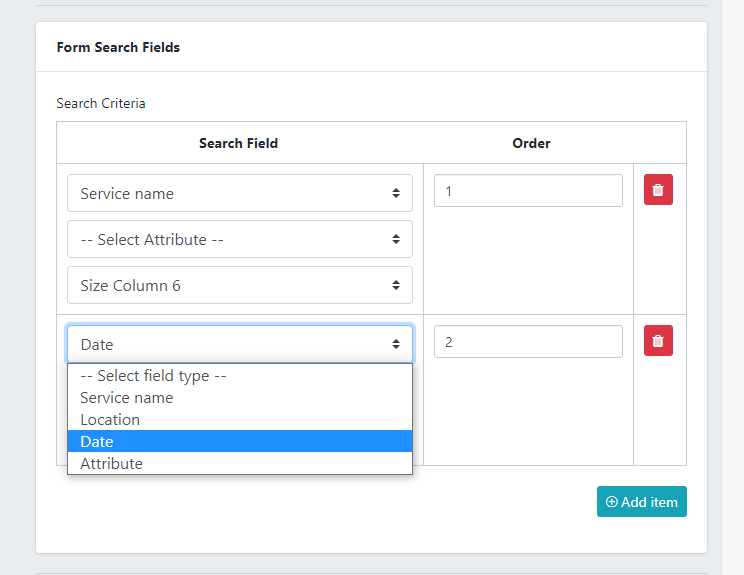The width and height of the screenshot is (744, 575).
Task: Select Attribute option in the field list
Action: (x=112, y=464)
